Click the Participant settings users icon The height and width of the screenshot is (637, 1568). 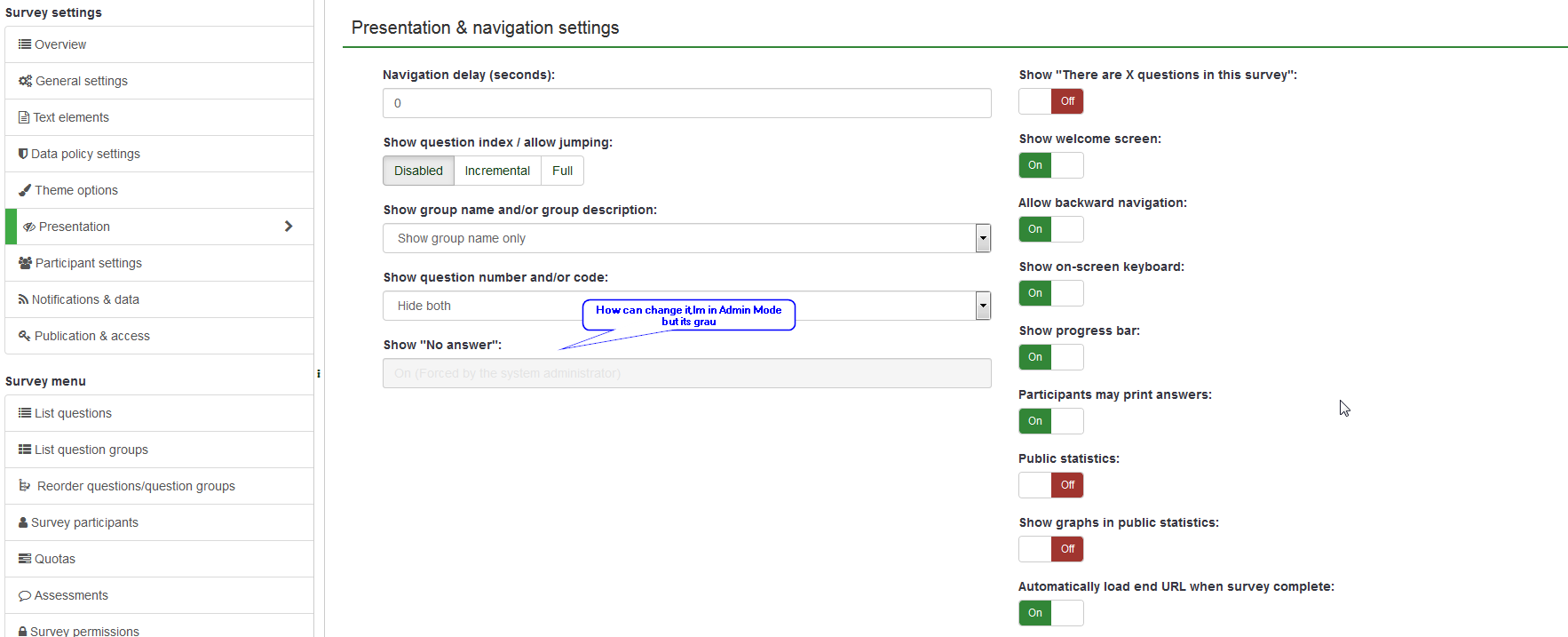click(x=25, y=263)
